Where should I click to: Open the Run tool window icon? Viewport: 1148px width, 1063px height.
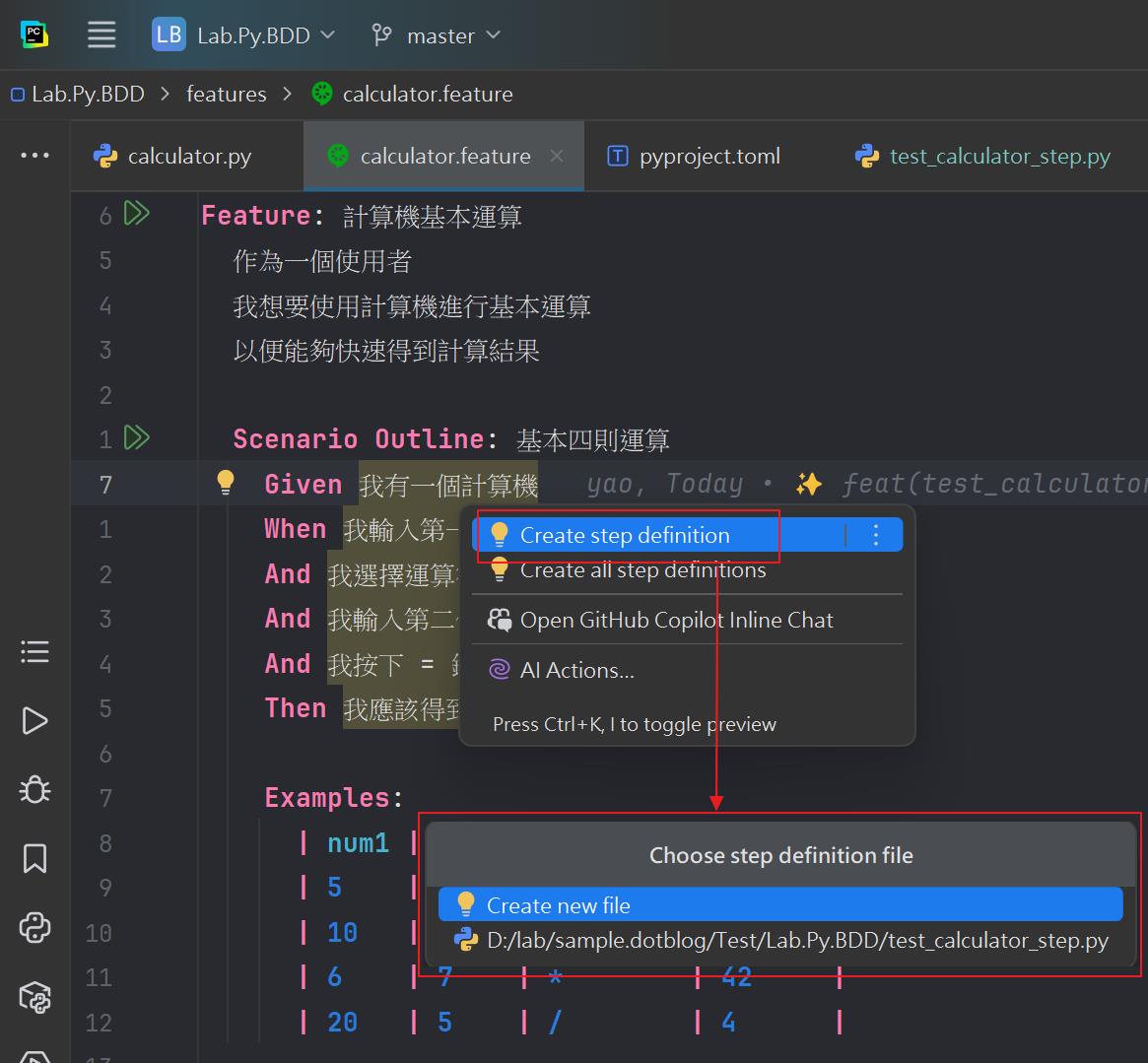(x=34, y=721)
